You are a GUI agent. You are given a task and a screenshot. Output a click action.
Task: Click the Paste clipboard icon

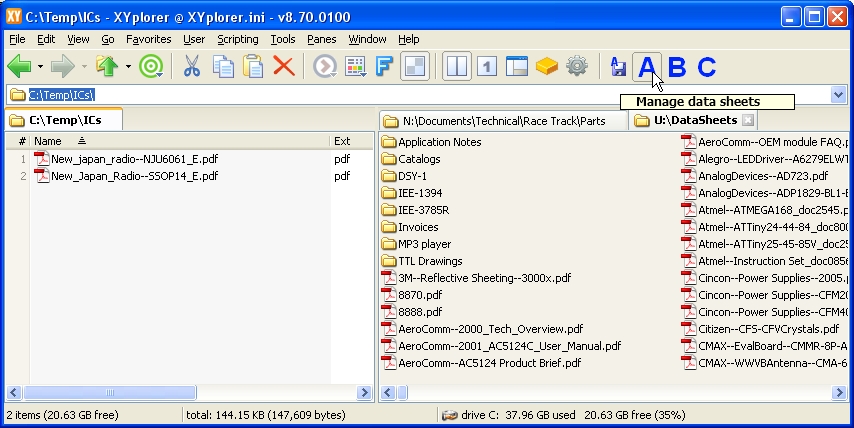click(254, 67)
